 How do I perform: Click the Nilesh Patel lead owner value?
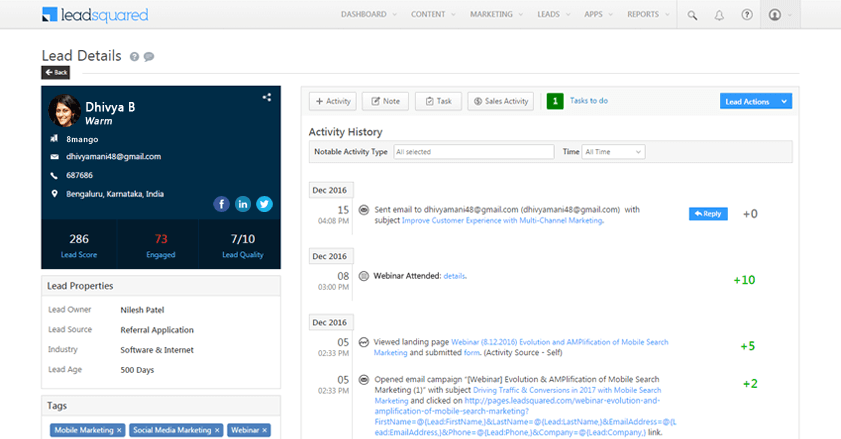point(142,310)
